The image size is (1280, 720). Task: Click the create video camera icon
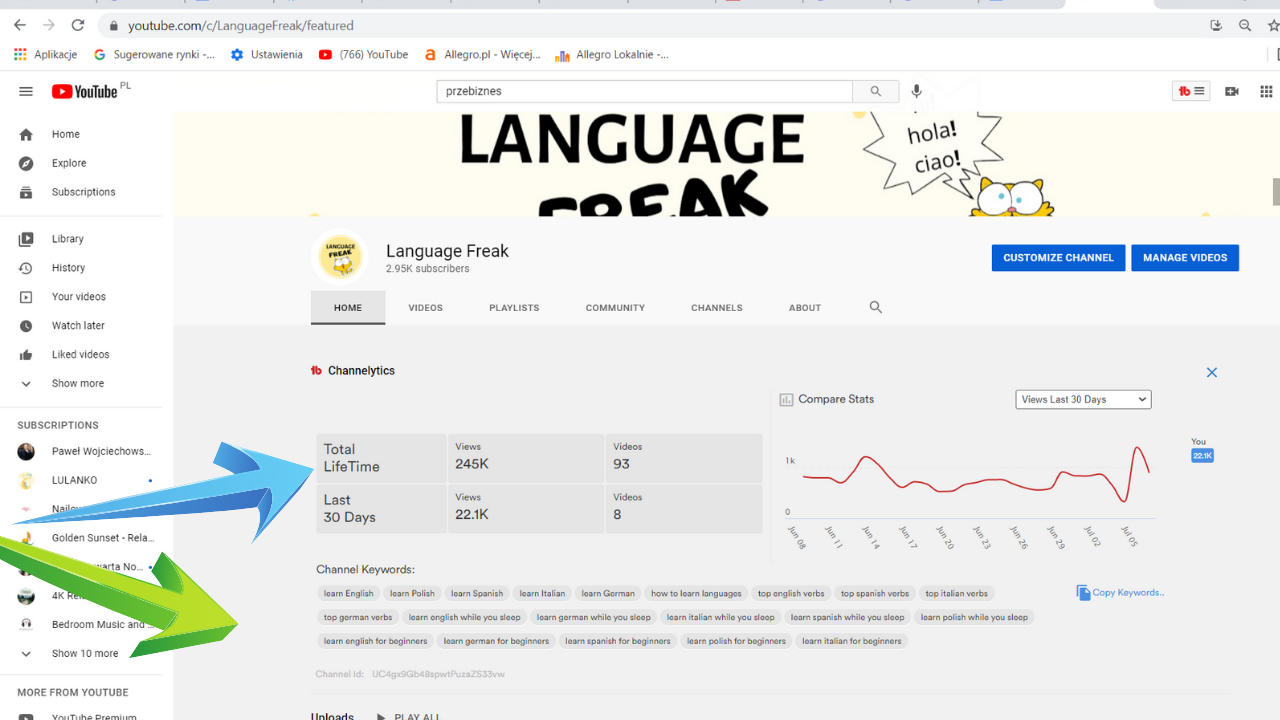1232,91
